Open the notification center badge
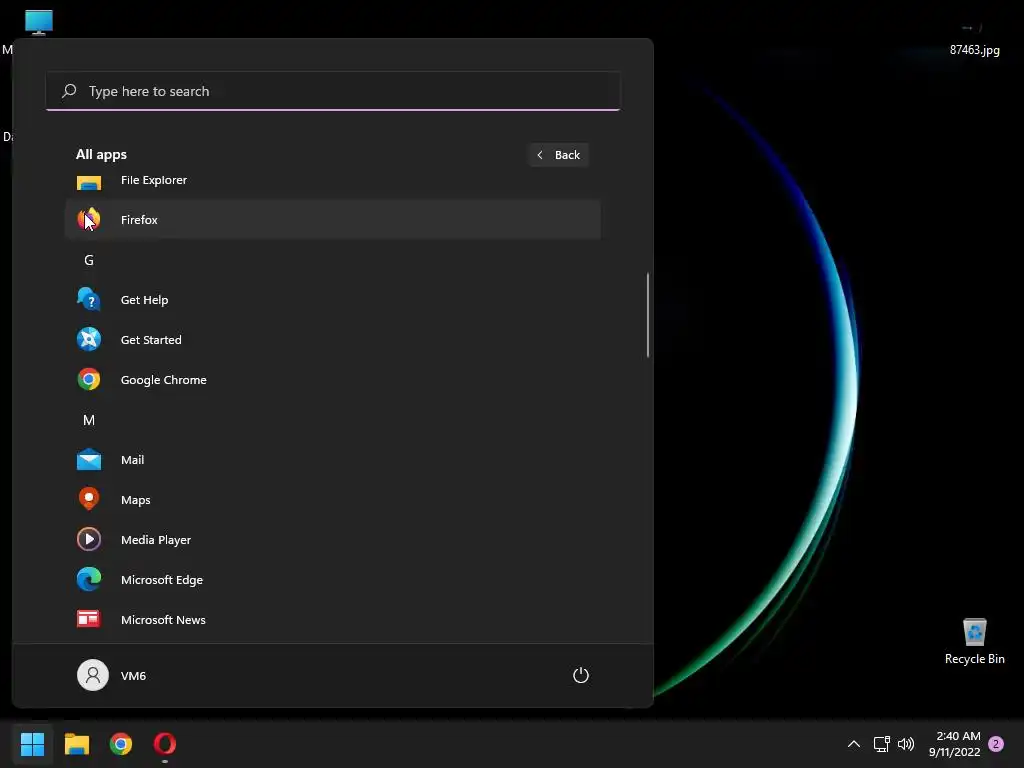Image resolution: width=1024 pixels, height=768 pixels. (x=996, y=744)
